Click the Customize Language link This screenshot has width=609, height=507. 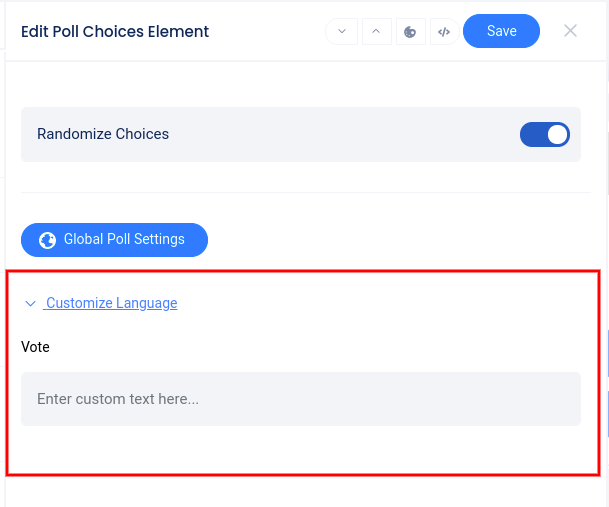[111, 303]
